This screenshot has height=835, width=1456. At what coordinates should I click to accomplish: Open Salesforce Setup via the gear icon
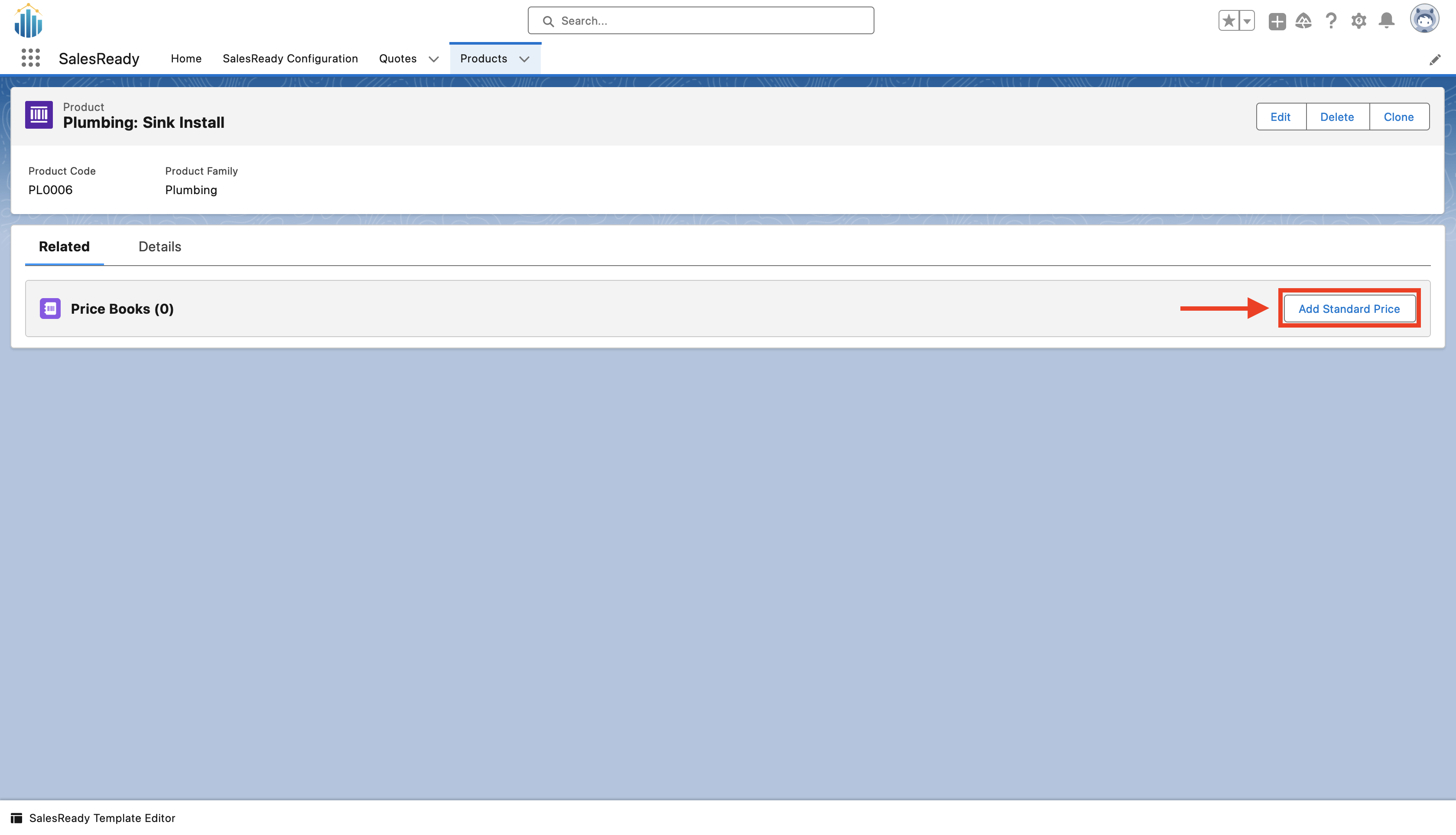[1358, 21]
